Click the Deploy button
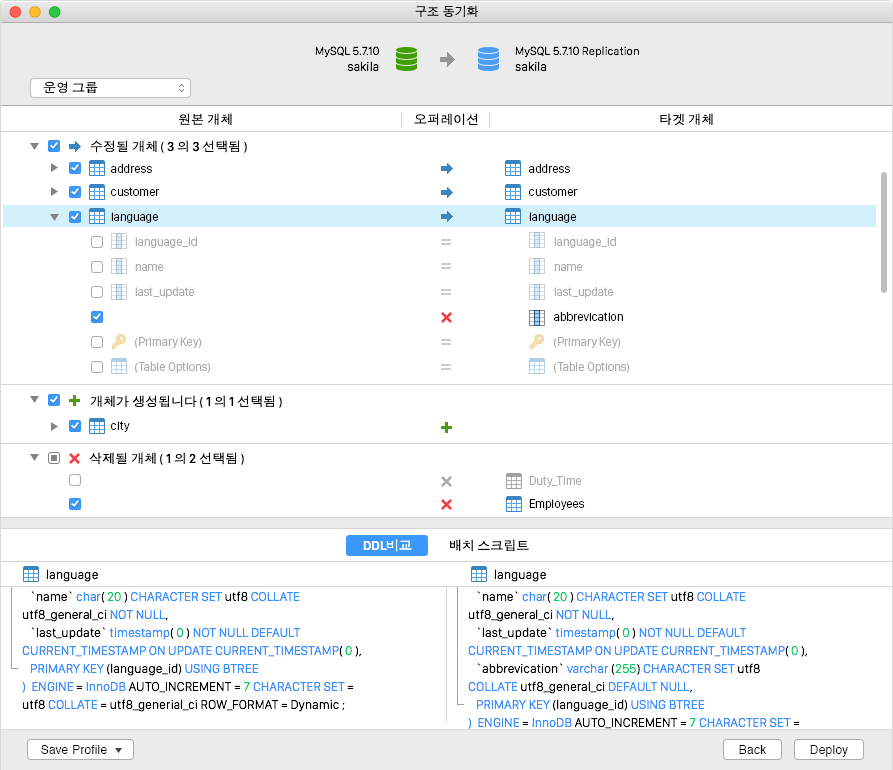The width and height of the screenshot is (893, 770). (829, 749)
